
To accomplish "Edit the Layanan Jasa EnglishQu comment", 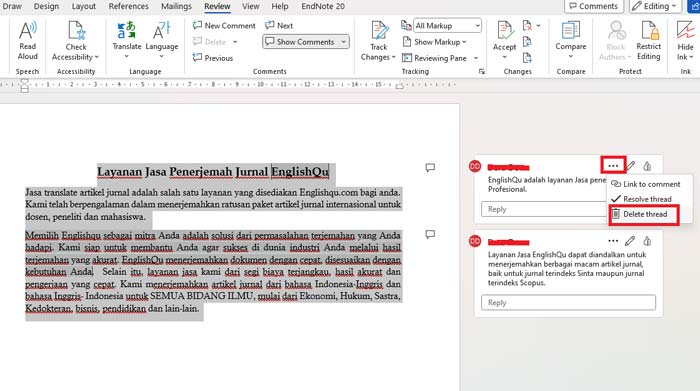I will (630, 241).
